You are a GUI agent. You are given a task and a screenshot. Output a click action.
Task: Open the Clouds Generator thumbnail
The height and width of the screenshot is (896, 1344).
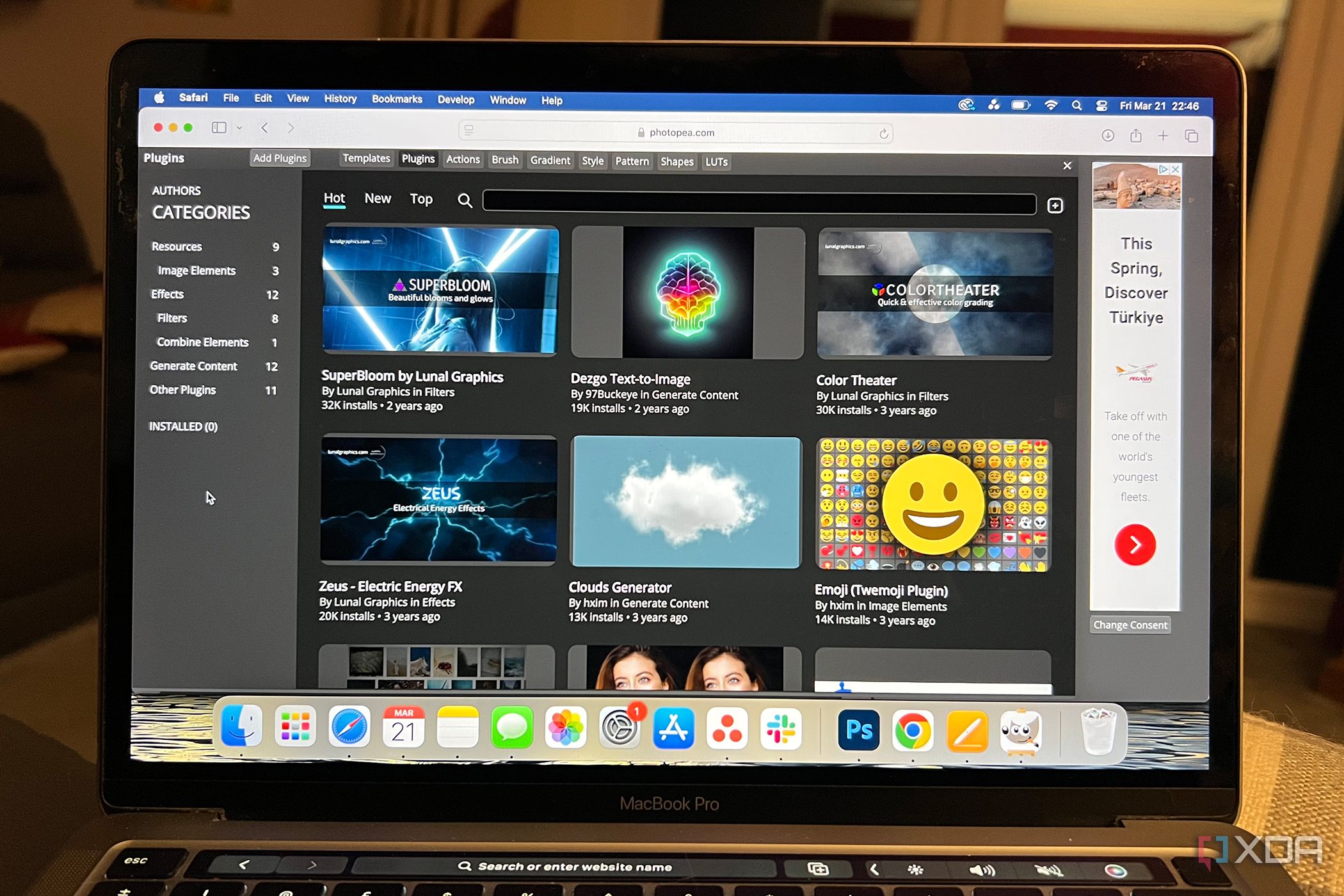pyautogui.click(x=685, y=502)
